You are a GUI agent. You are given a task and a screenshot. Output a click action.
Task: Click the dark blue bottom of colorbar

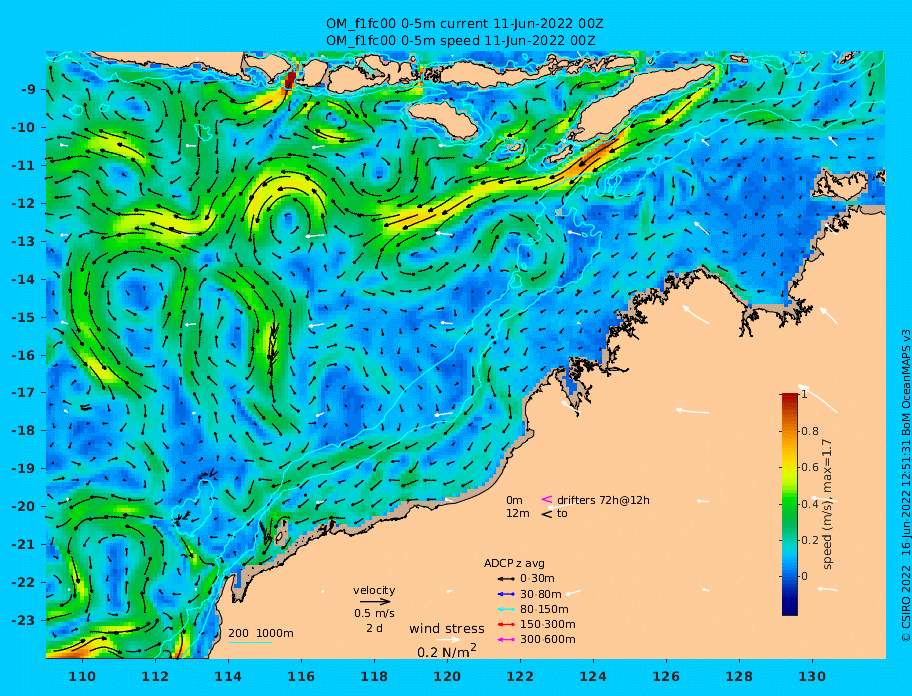point(789,609)
